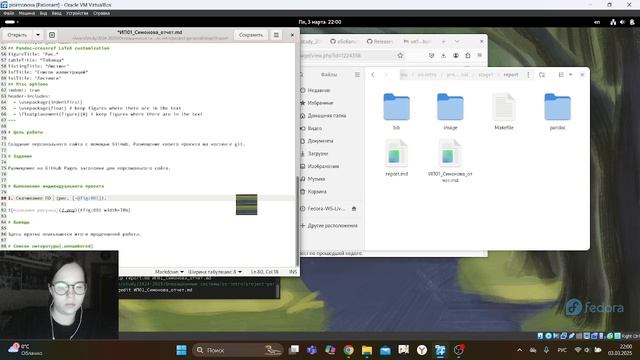640x360 pixels.
Task: Switch to the Releases tab in Firefox
Action: pos(380,42)
